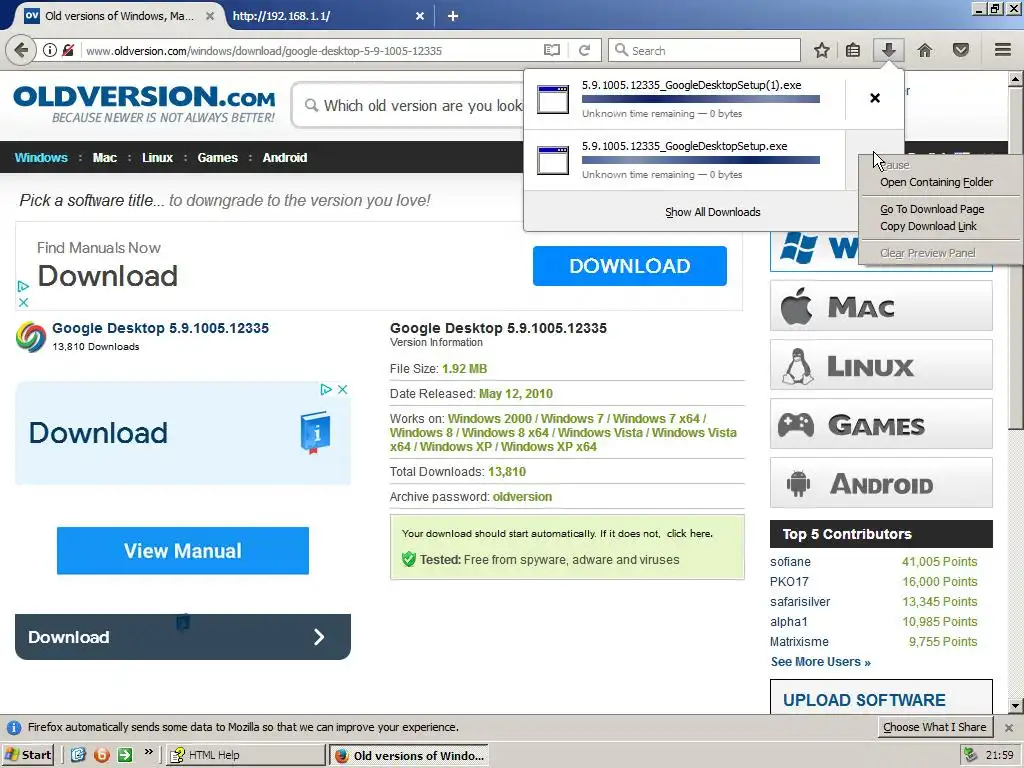Close the Old versions of Windows tab
The image size is (1024, 768).
click(x=210, y=16)
